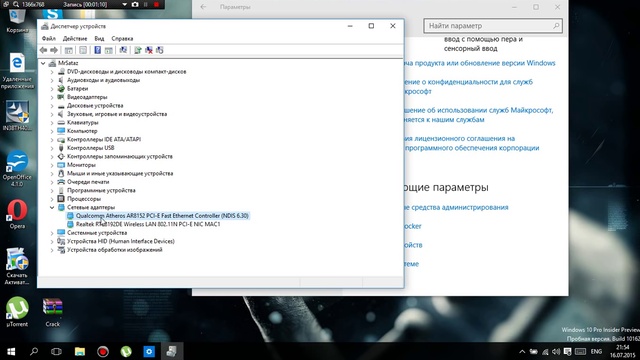Open the Crack archive on desktop
Viewport: 640px width, 360px height.
(x=53, y=312)
